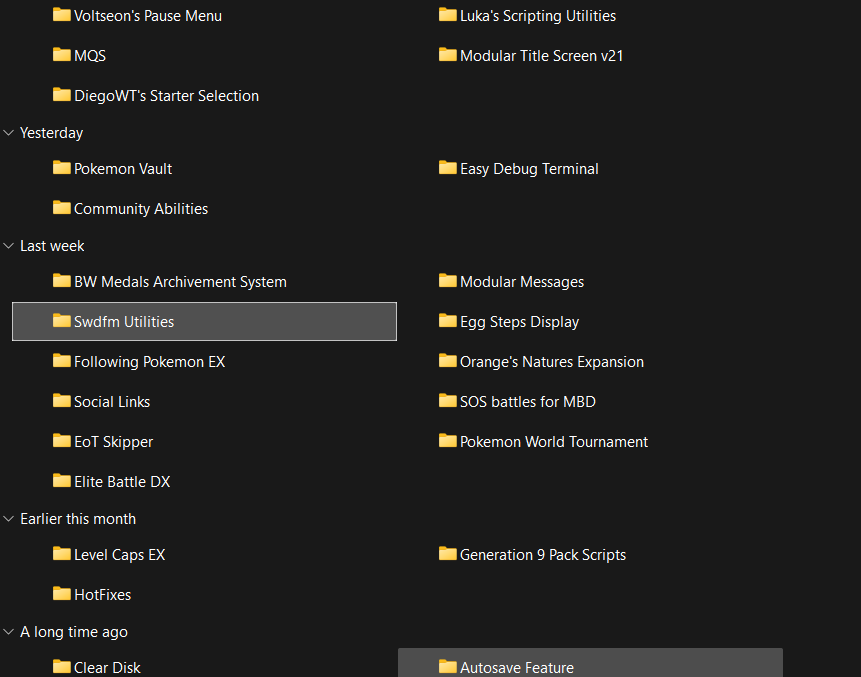This screenshot has height=677, width=861.
Task: Collapse the Last week group
Action: point(9,246)
